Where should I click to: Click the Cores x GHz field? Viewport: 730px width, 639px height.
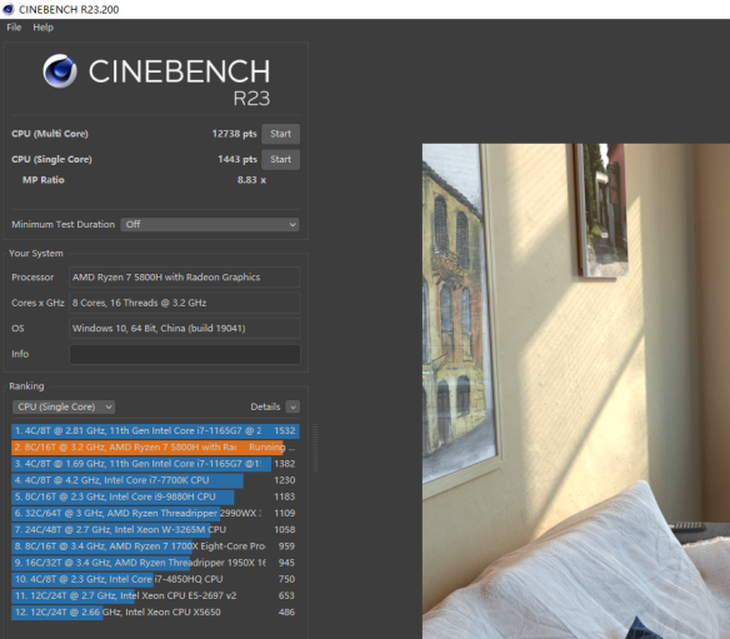coord(184,303)
